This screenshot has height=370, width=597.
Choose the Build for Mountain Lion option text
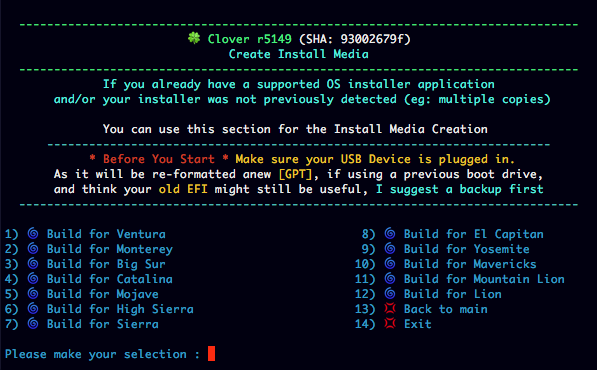click(484, 279)
